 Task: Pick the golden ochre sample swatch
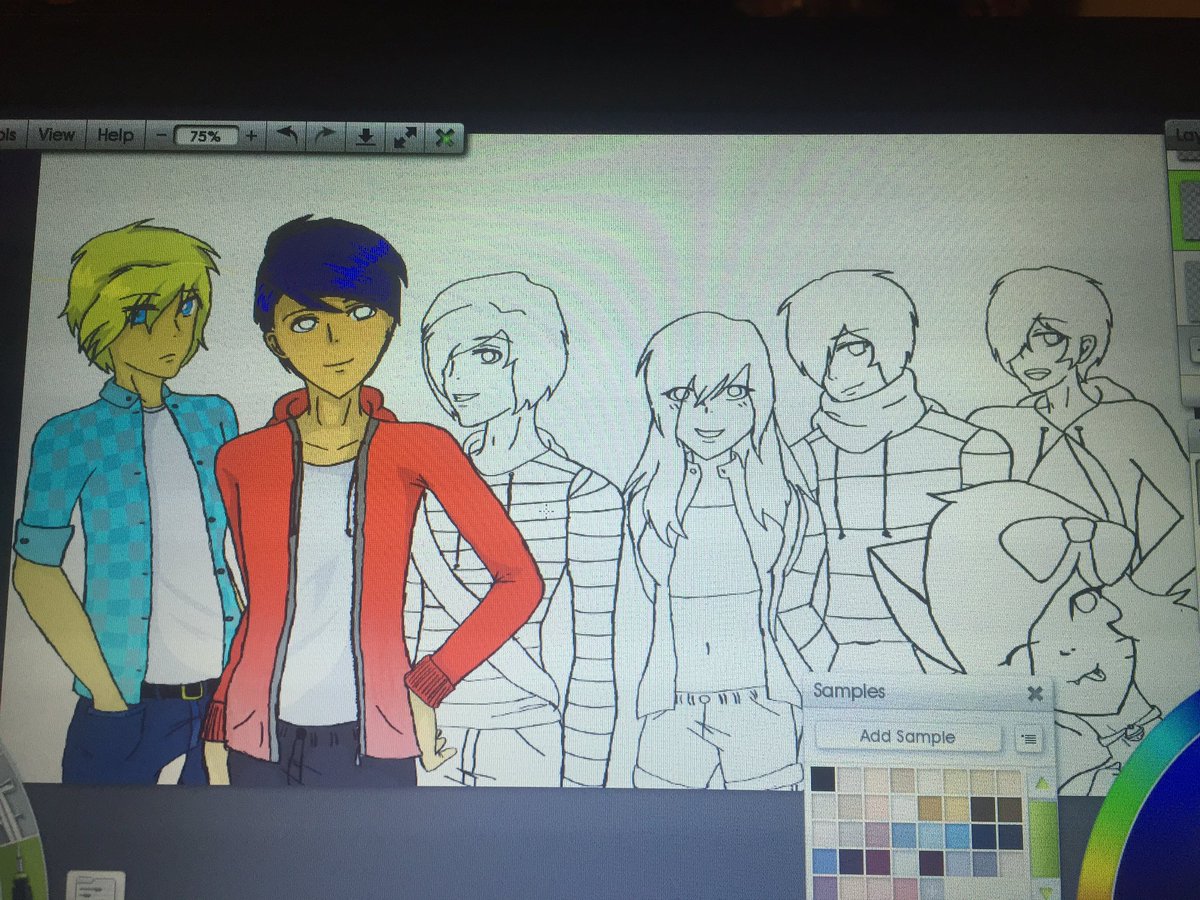coord(930,808)
